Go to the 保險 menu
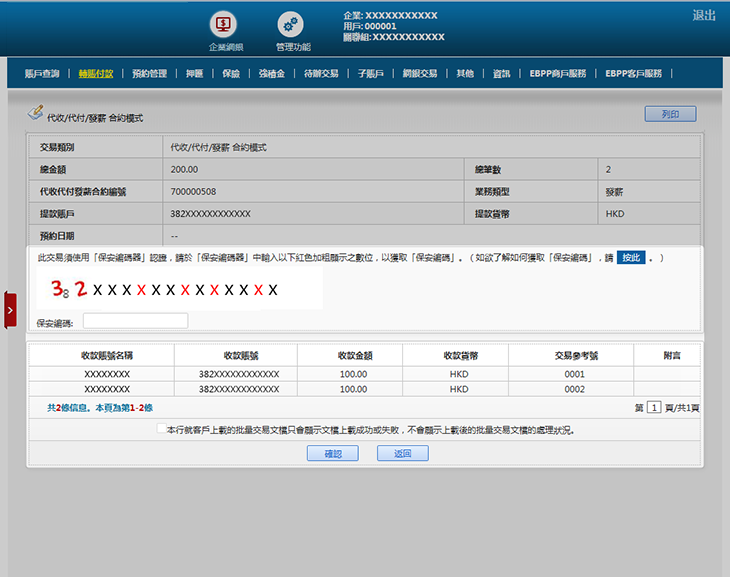The height and width of the screenshot is (577, 730). 231,73
